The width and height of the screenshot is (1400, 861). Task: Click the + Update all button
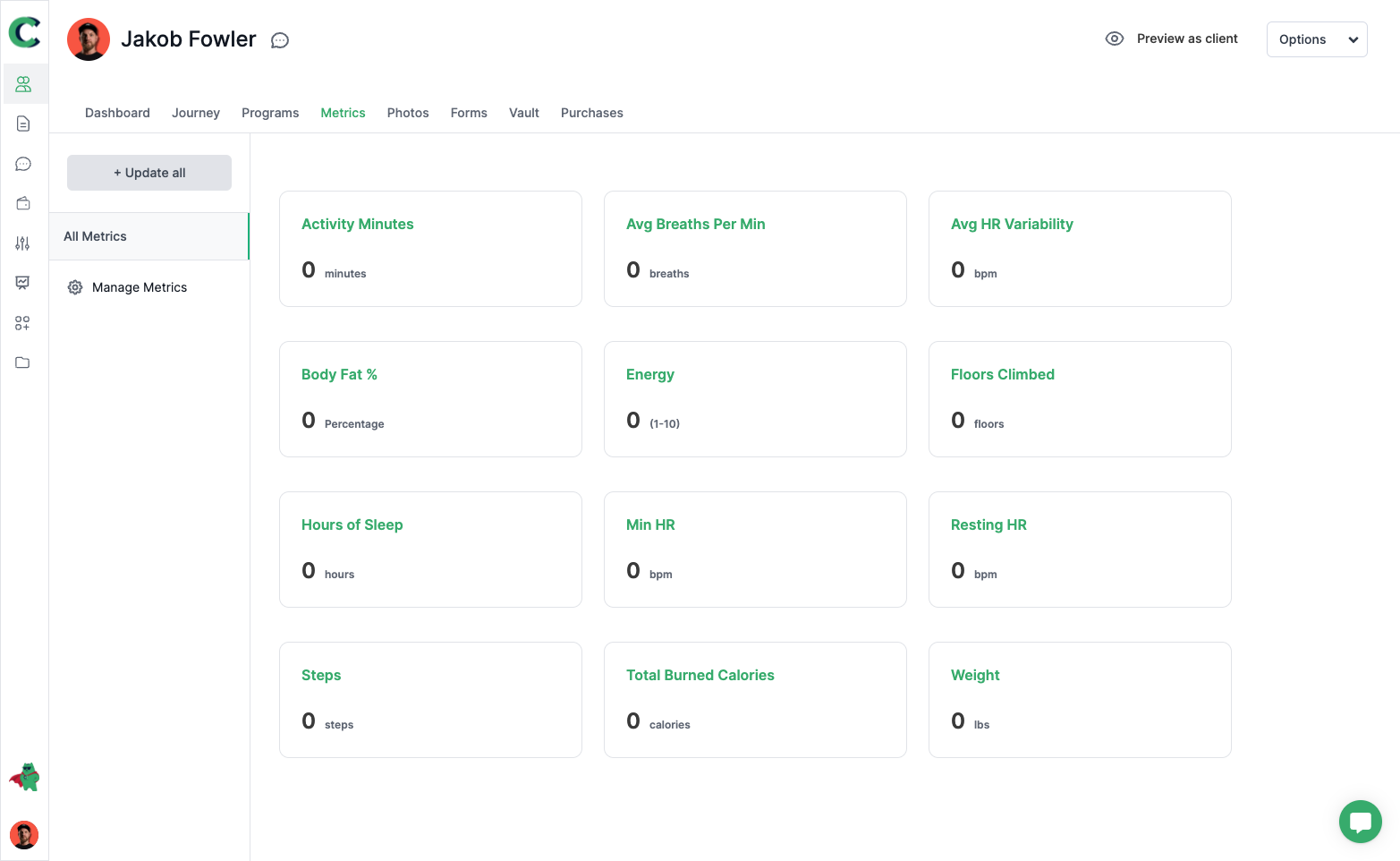coord(149,173)
